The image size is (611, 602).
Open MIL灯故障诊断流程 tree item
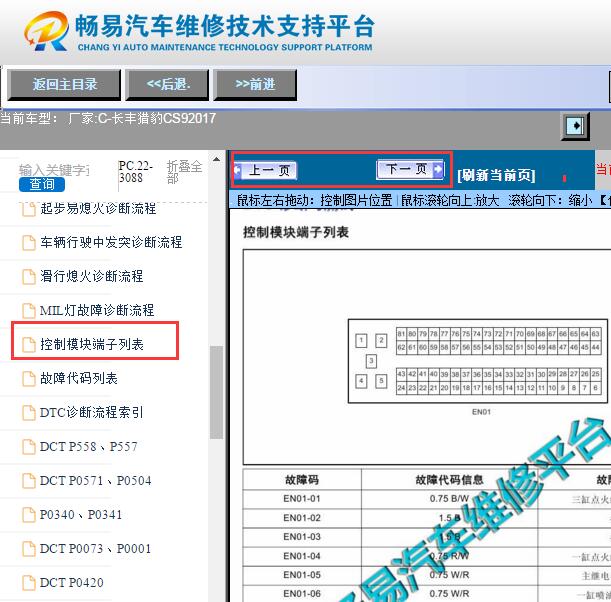(97, 310)
